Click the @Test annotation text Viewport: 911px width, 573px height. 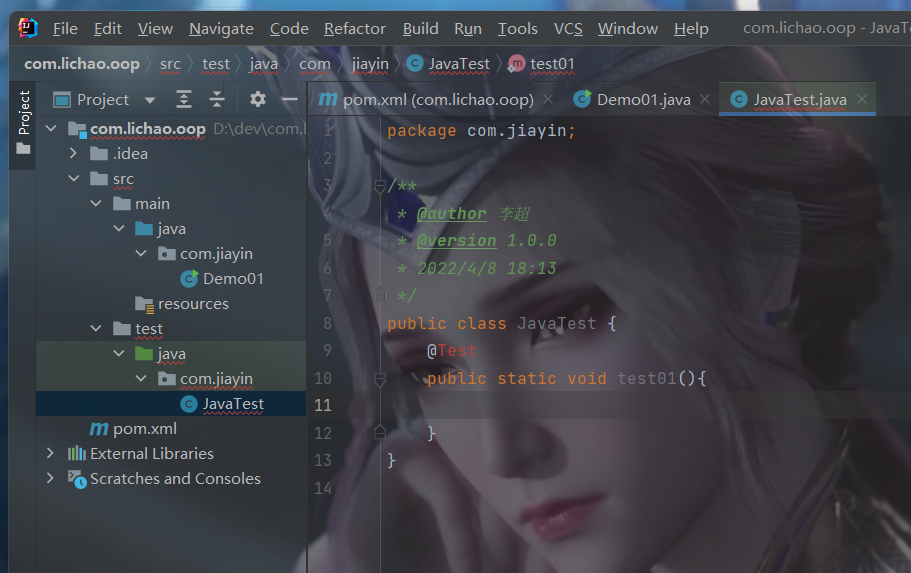(x=451, y=350)
